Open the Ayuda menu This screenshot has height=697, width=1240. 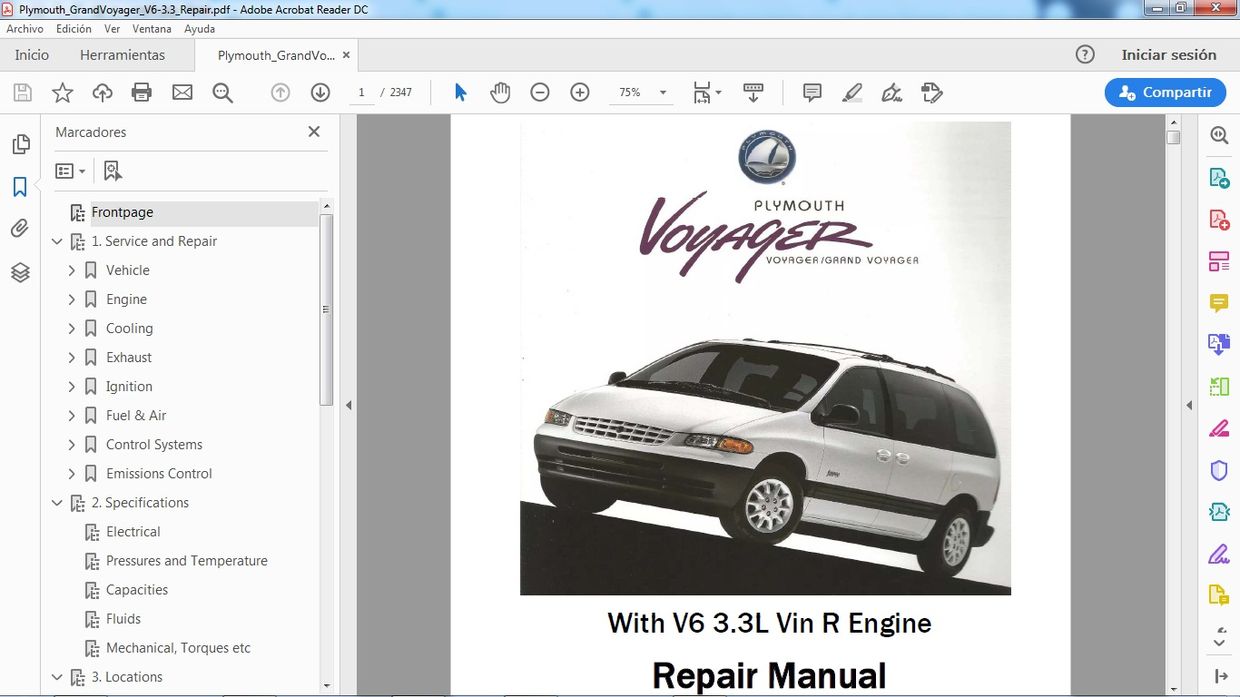tap(200, 29)
